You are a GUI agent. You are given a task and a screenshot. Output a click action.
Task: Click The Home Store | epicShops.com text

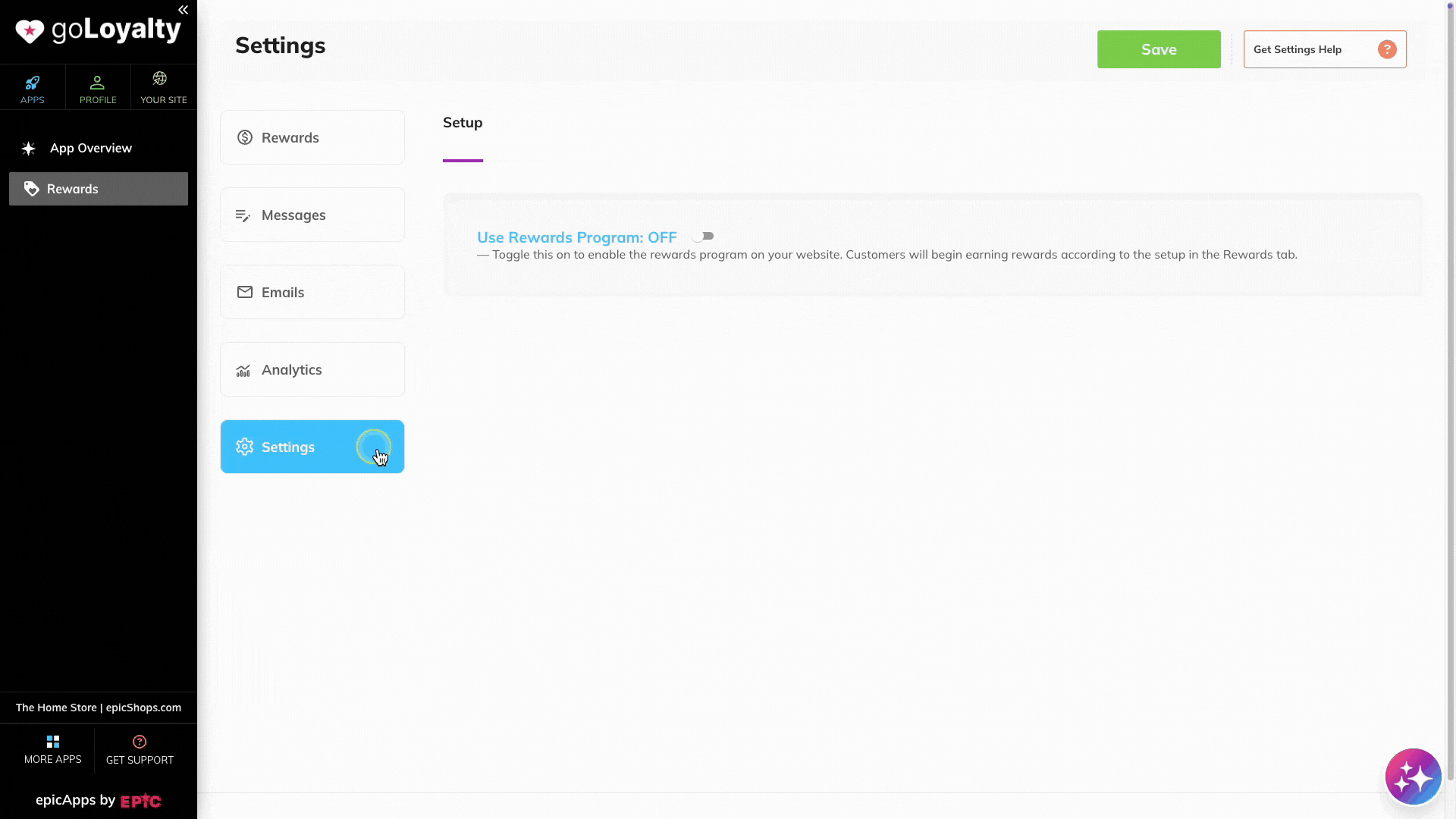tap(99, 708)
